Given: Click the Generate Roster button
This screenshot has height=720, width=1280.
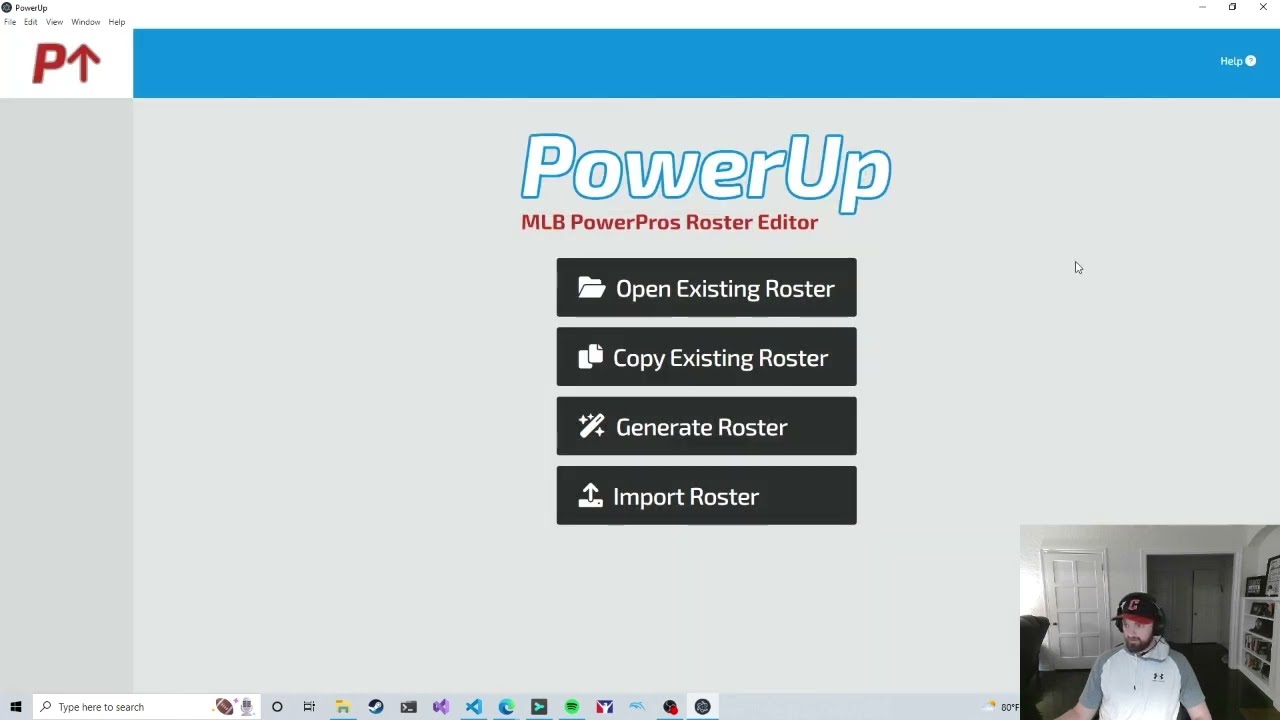Looking at the screenshot, I should click(x=706, y=427).
